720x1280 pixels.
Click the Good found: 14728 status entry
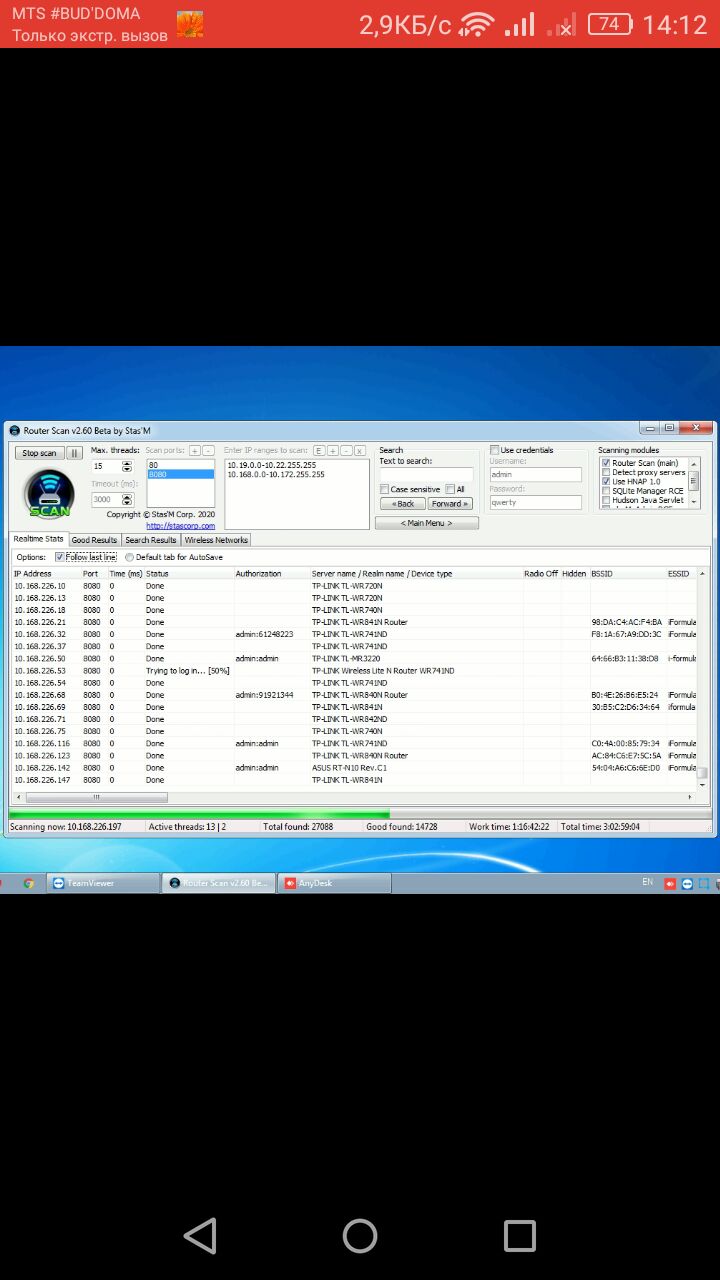tap(402, 827)
